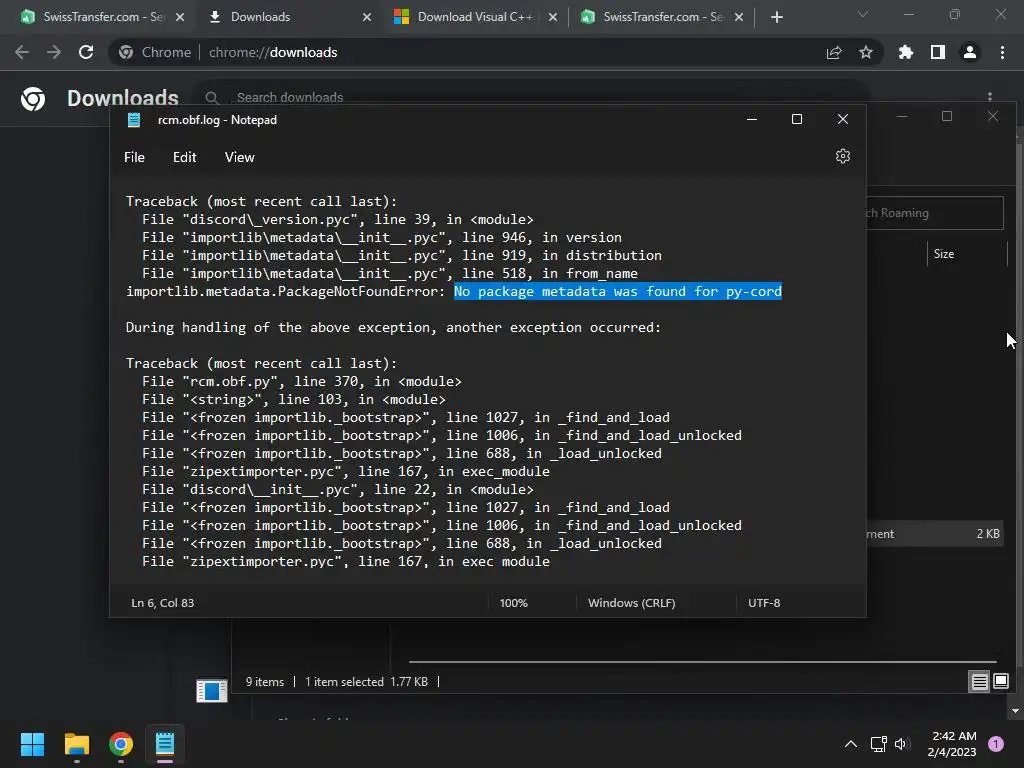Go forward in Chrome

(x=54, y=52)
